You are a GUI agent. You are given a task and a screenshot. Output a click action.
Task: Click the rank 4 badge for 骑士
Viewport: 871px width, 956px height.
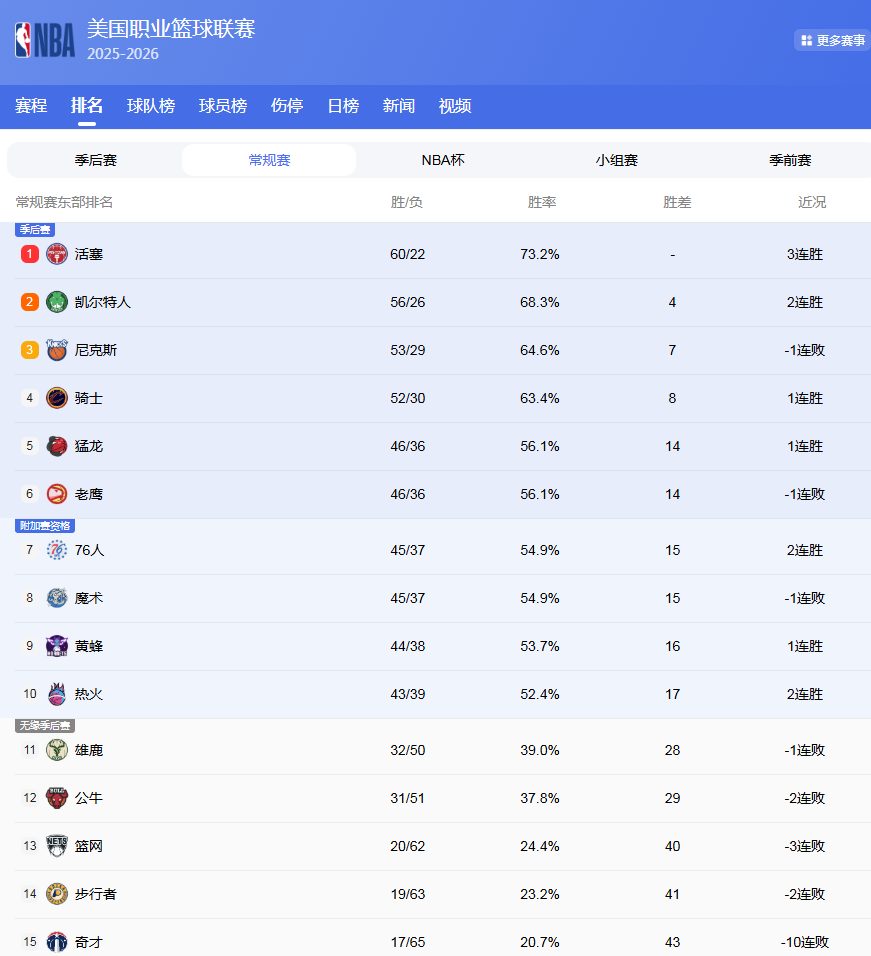pyautogui.click(x=29, y=398)
